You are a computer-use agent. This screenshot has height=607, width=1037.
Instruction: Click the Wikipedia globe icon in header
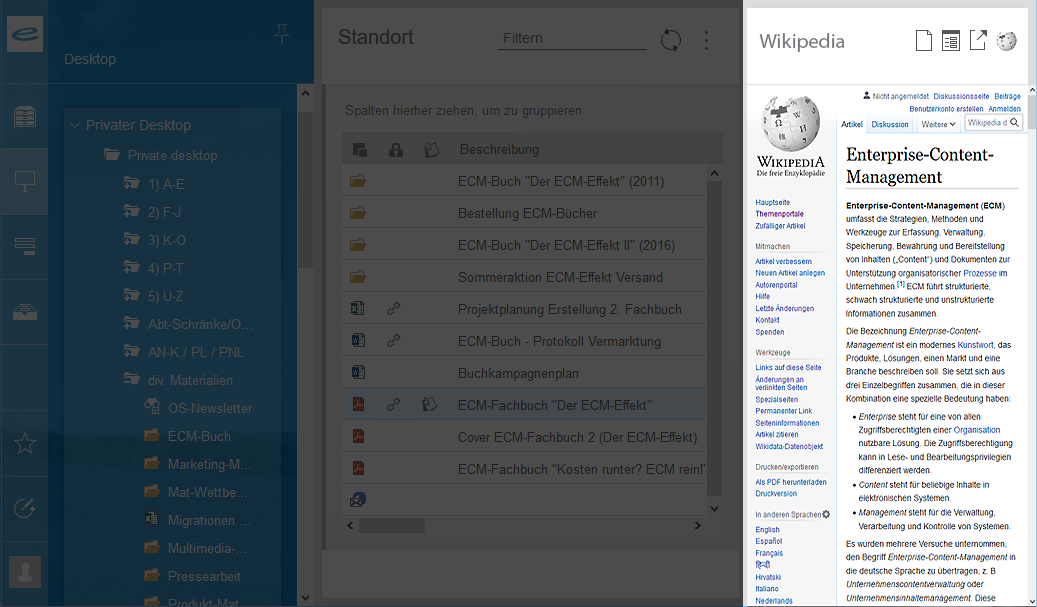[x=1006, y=41]
